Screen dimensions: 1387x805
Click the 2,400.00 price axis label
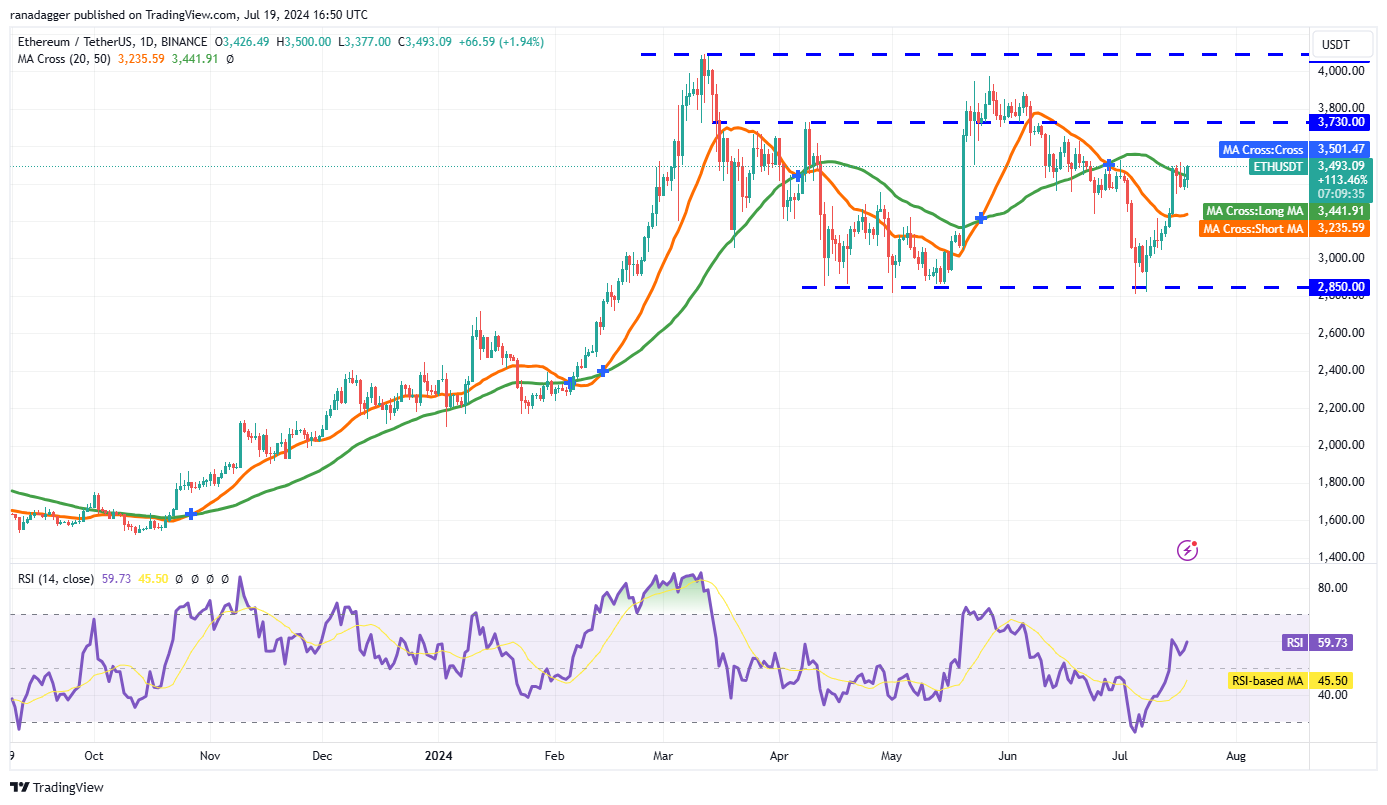pyautogui.click(x=1343, y=370)
